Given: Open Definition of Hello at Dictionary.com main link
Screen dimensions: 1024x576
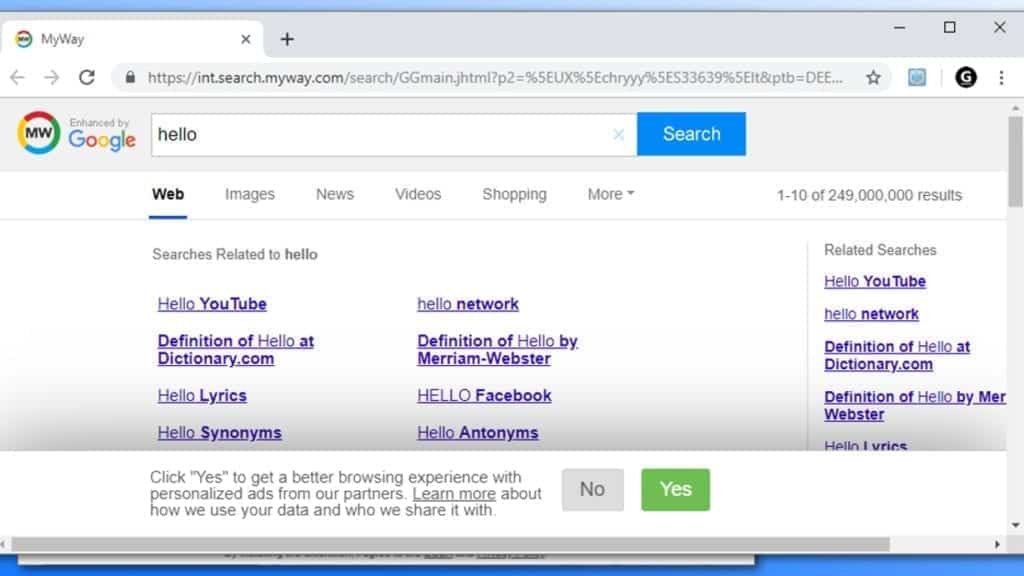Looking at the screenshot, I should coord(236,349).
